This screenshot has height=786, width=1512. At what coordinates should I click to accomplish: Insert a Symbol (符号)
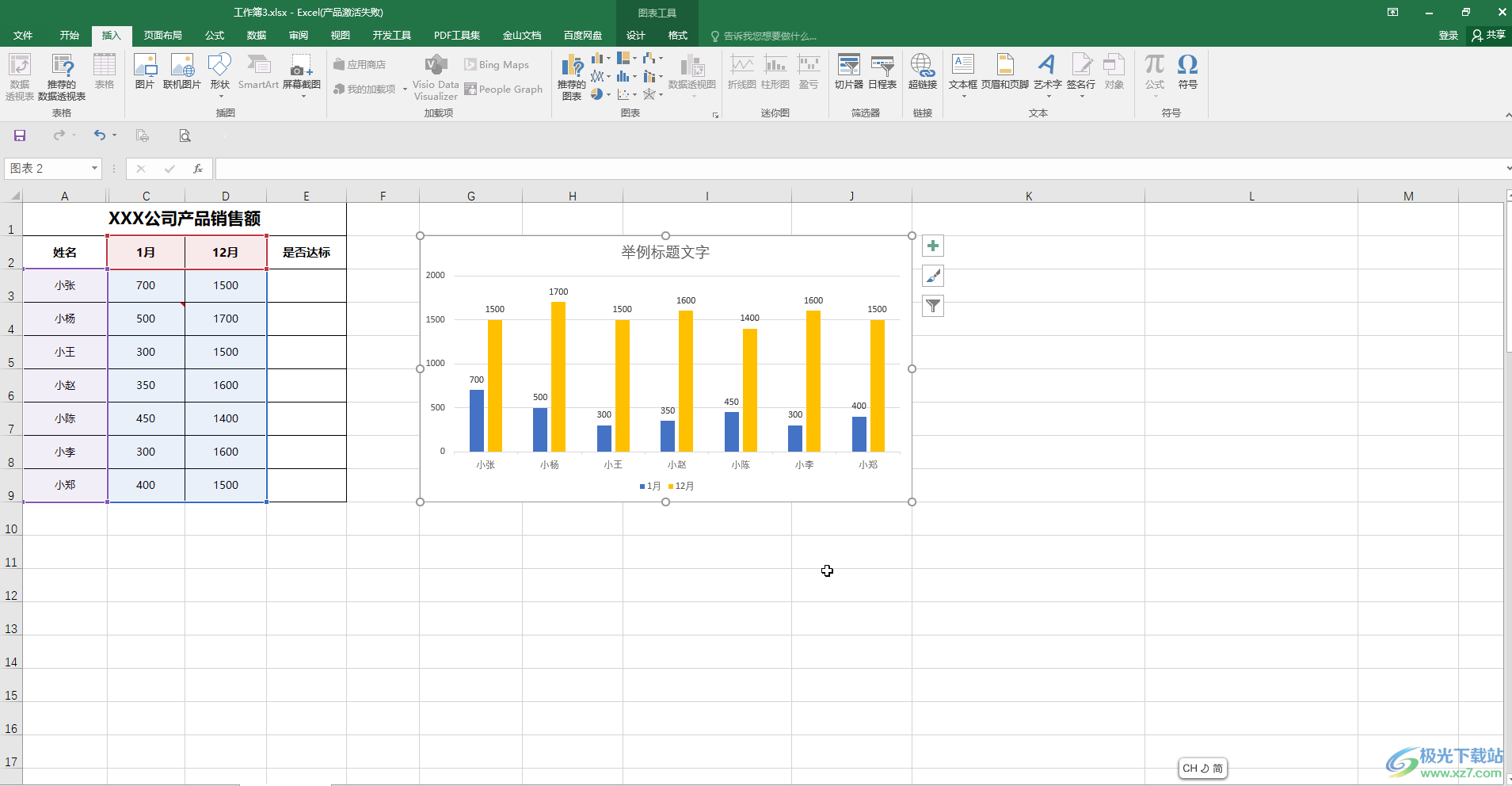tap(1187, 71)
